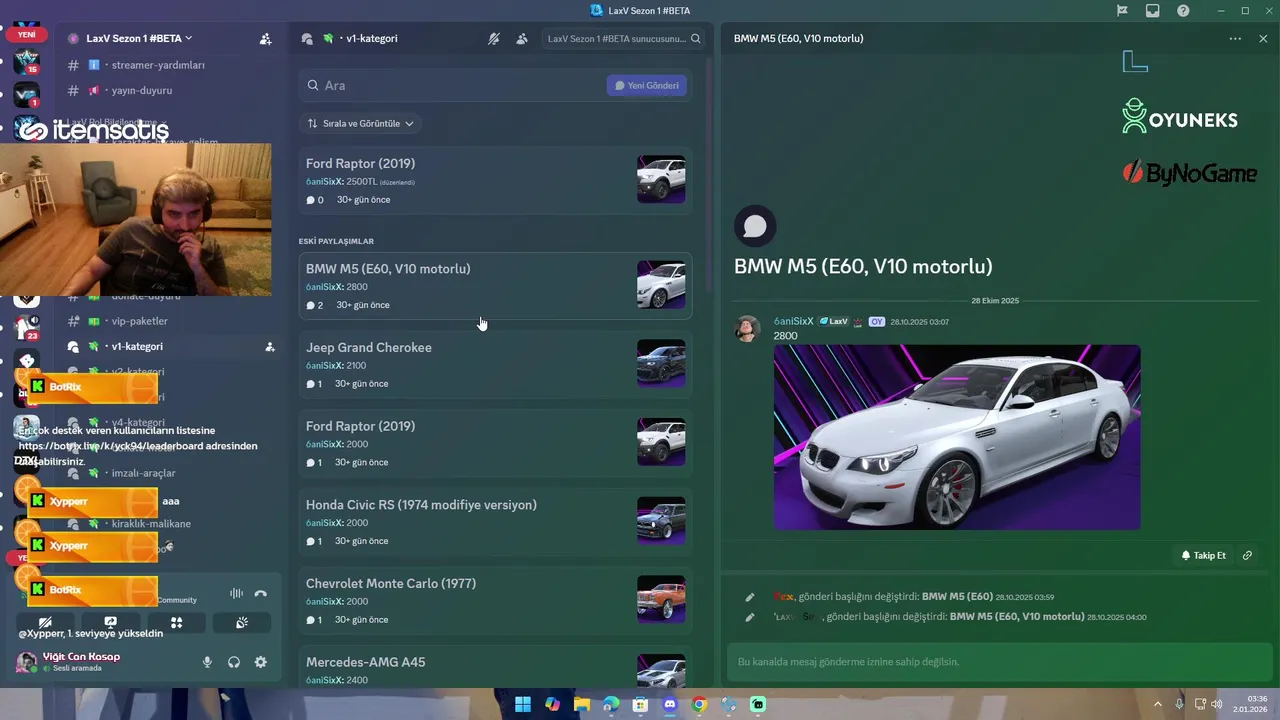
Task: Open Discord help icon in title bar
Action: point(1183,11)
